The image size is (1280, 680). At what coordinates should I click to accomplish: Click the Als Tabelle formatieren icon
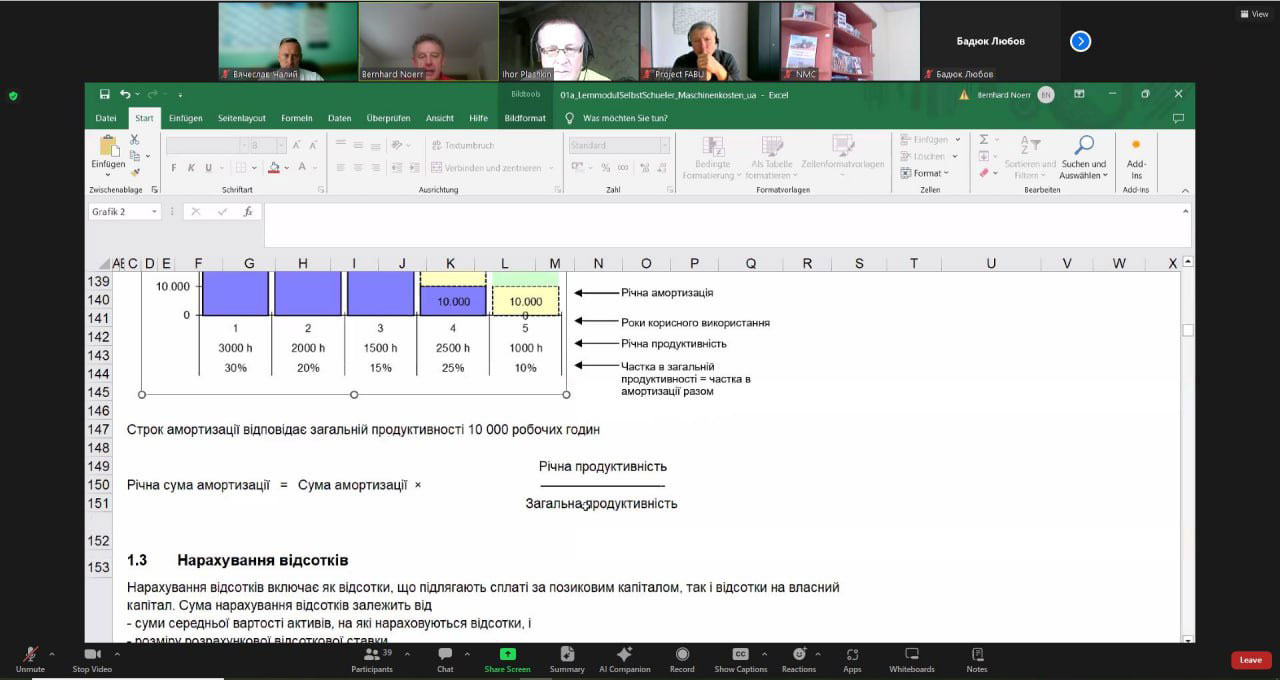point(772,146)
